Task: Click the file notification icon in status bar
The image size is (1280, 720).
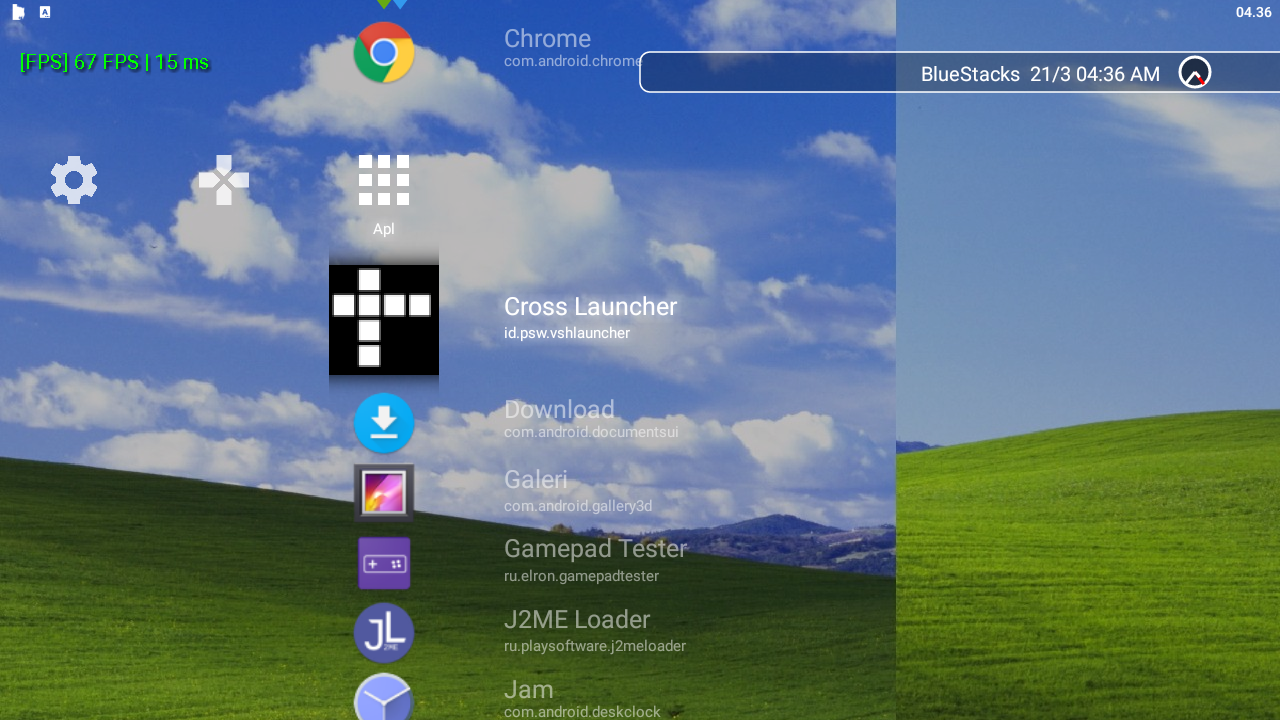Action: pos(18,12)
